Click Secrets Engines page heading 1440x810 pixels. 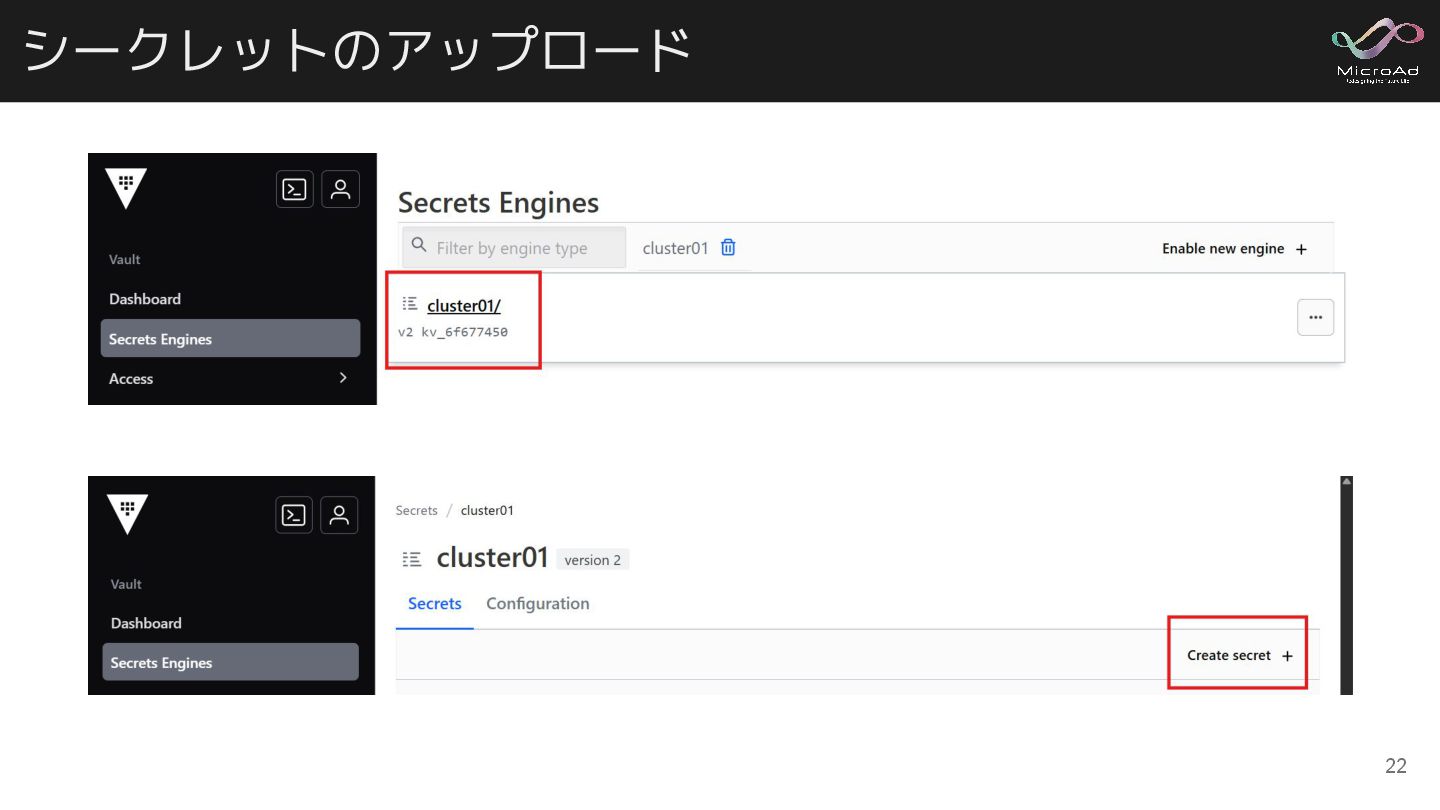click(x=498, y=203)
